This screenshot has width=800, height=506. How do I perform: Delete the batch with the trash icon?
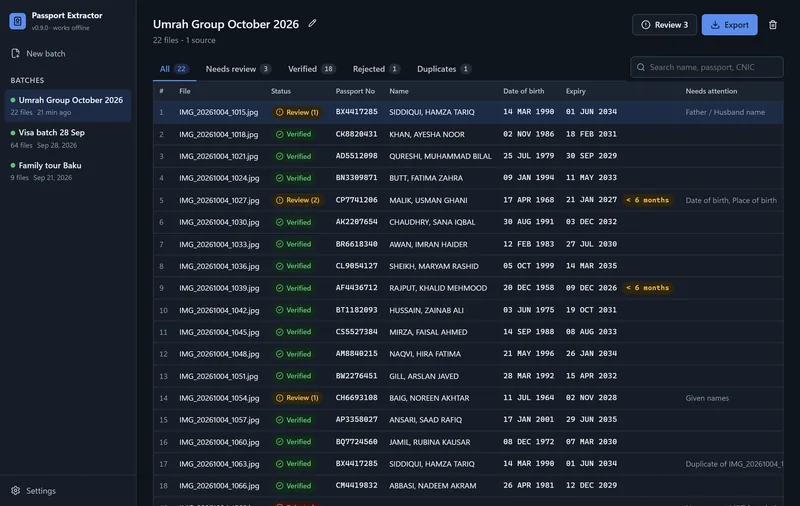click(772, 24)
